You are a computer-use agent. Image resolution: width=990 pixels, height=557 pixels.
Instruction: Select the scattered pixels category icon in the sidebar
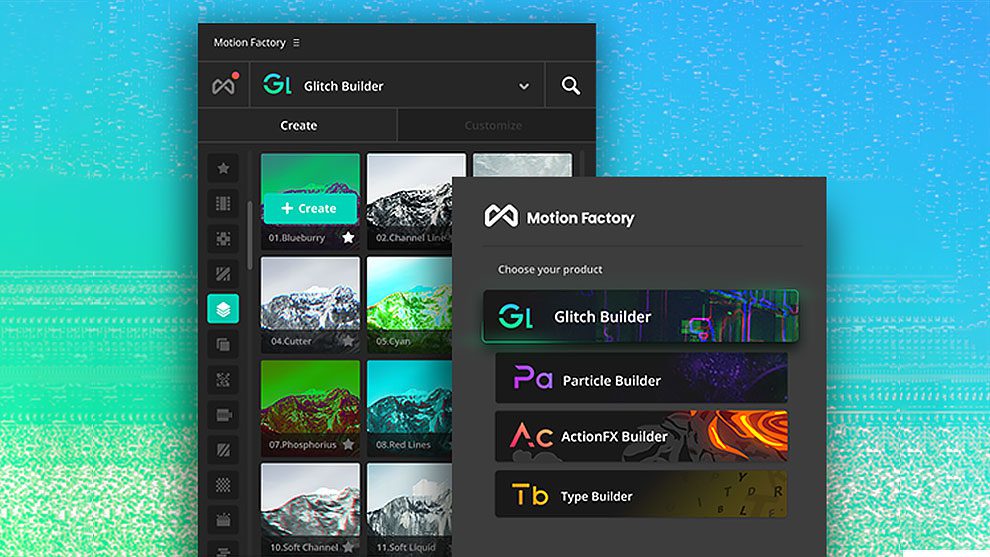223,380
